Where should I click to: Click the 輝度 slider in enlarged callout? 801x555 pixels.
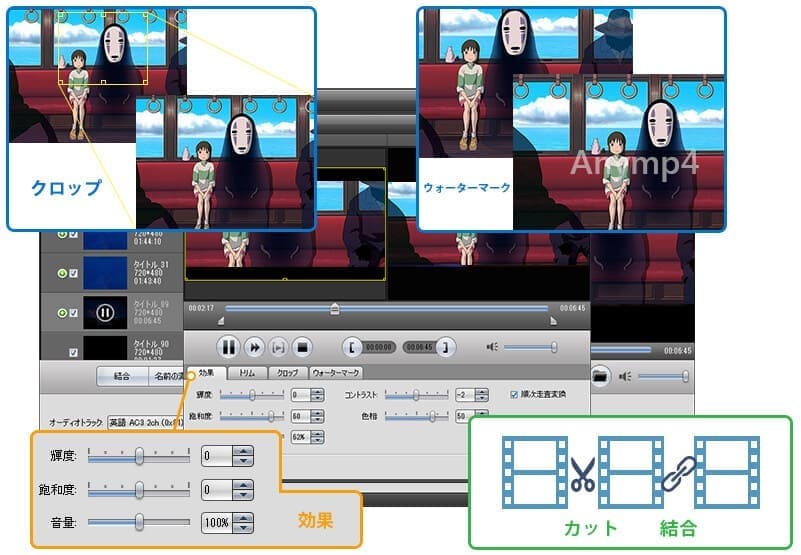(138, 456)
